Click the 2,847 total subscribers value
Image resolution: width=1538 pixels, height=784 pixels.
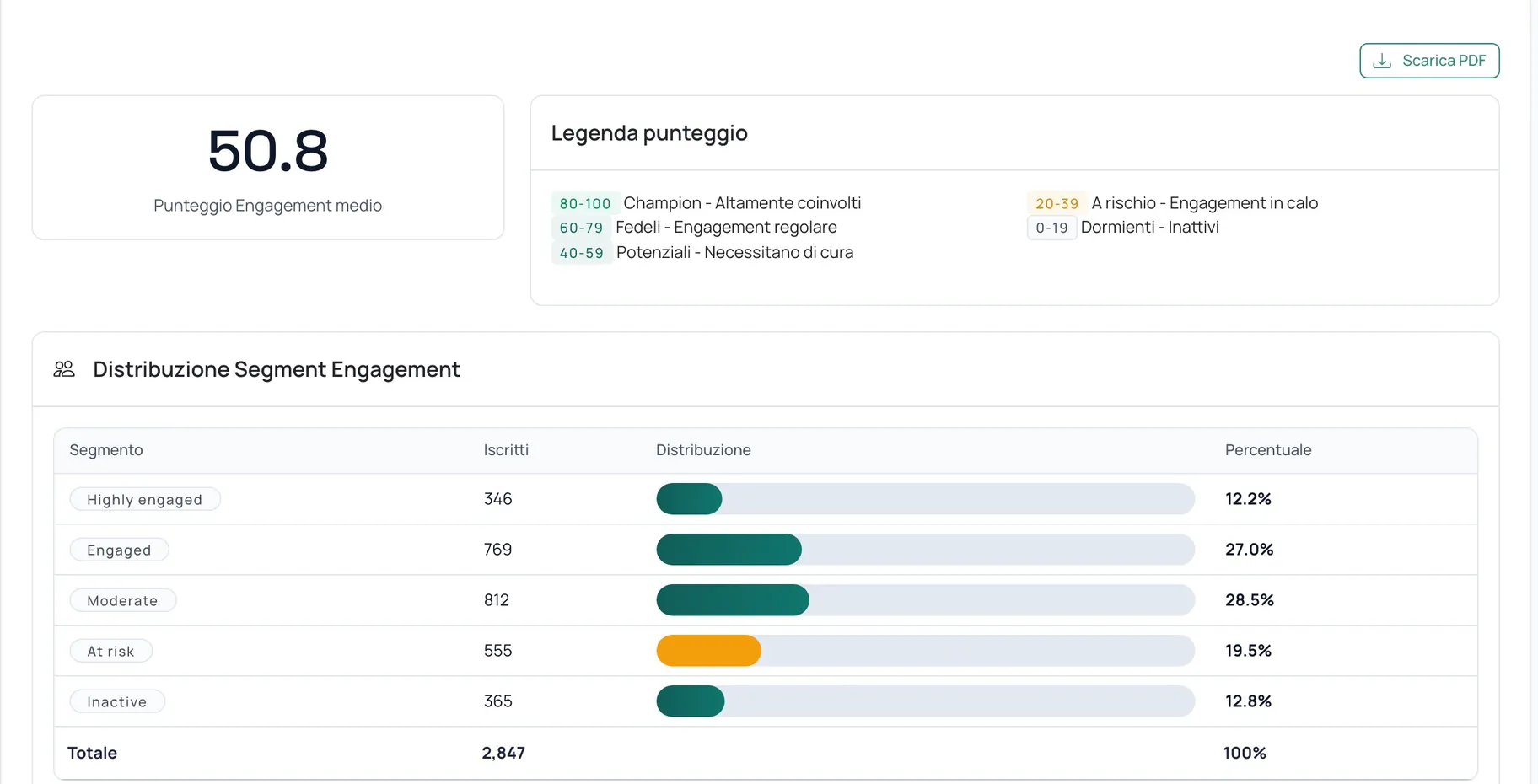503,753
